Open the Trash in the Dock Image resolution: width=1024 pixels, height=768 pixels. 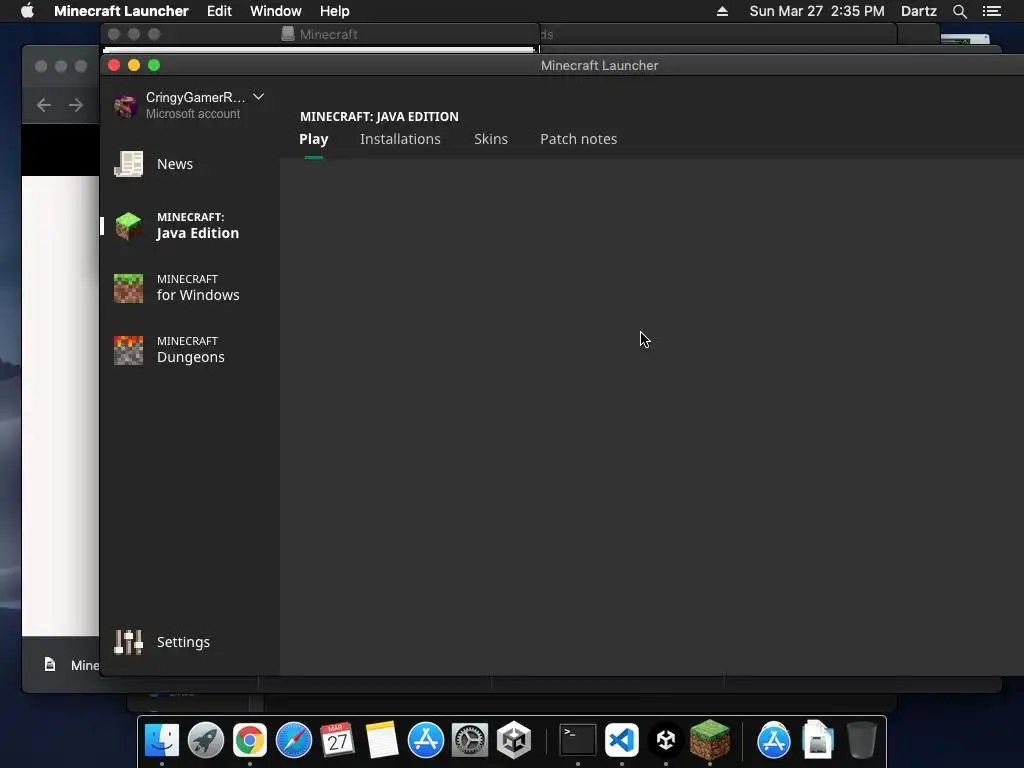pyautogui.click(x=861, y=740)
